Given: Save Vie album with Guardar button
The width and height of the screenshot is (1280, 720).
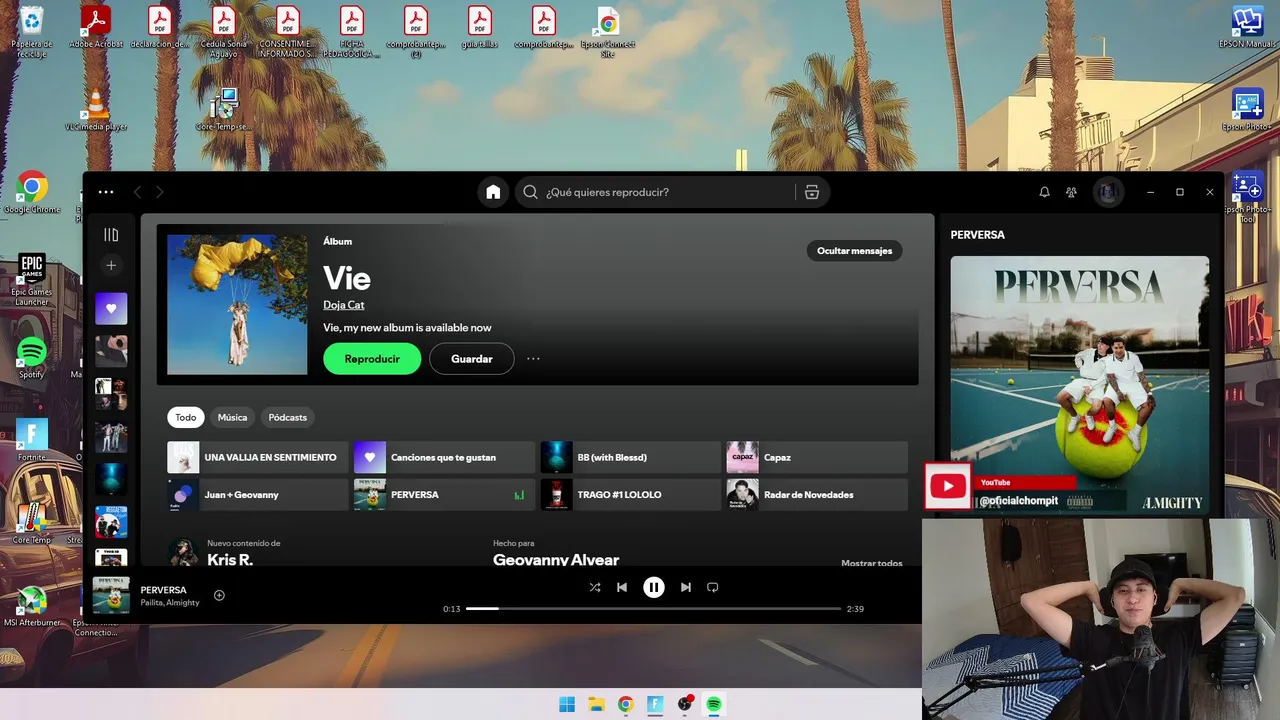Looking at the screenshot, I should point(472,358).
